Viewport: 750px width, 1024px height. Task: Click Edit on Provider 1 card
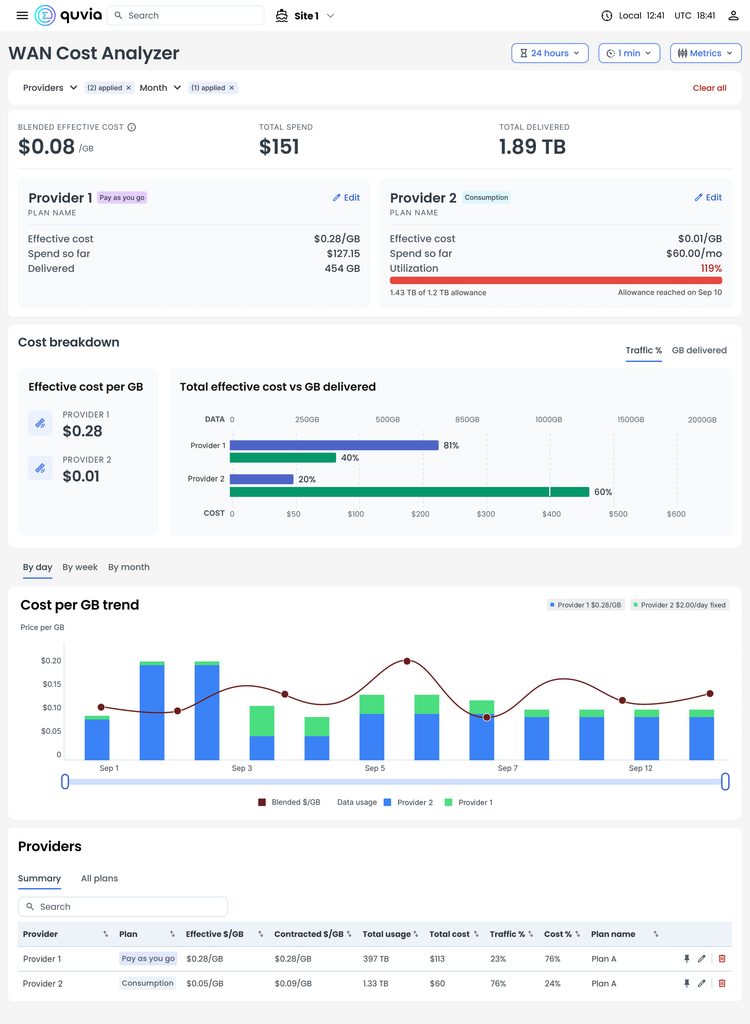(346, 198)
